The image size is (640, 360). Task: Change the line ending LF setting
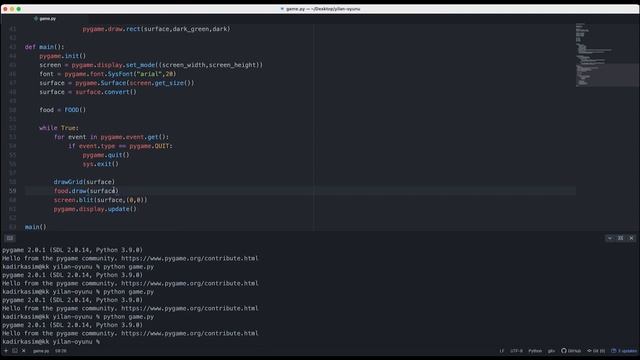(502, 351)
